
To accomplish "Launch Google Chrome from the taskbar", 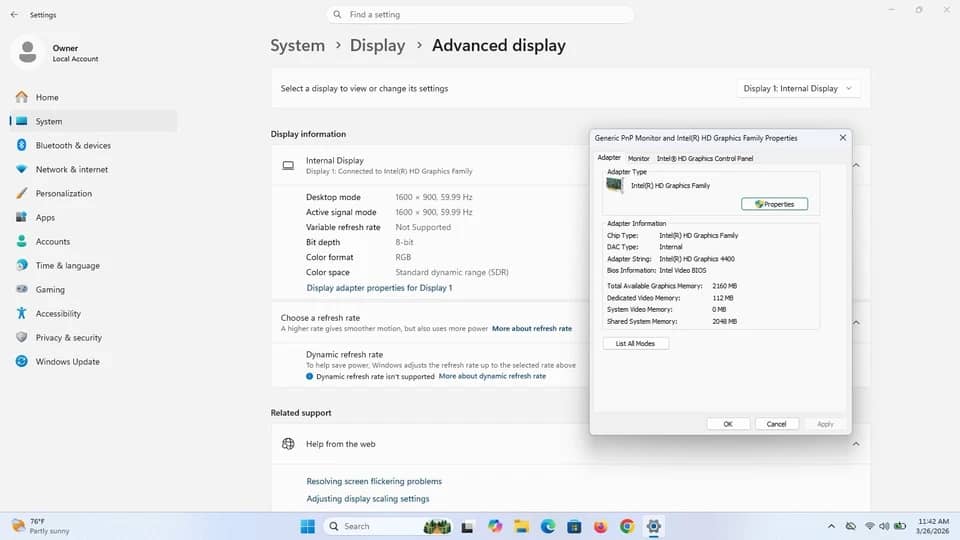I will [627, 526].
